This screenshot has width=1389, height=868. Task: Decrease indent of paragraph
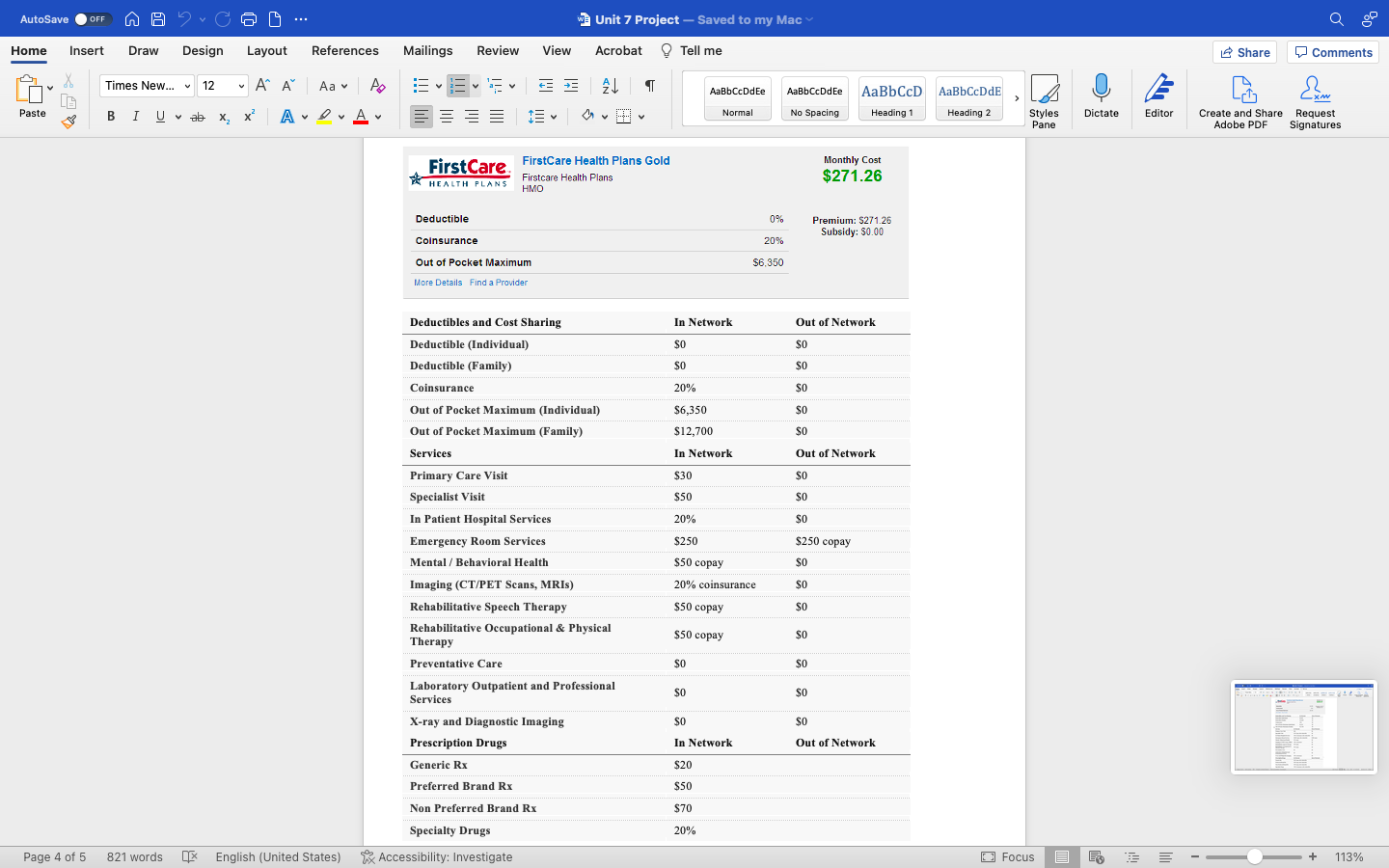(x=546, y=86)
